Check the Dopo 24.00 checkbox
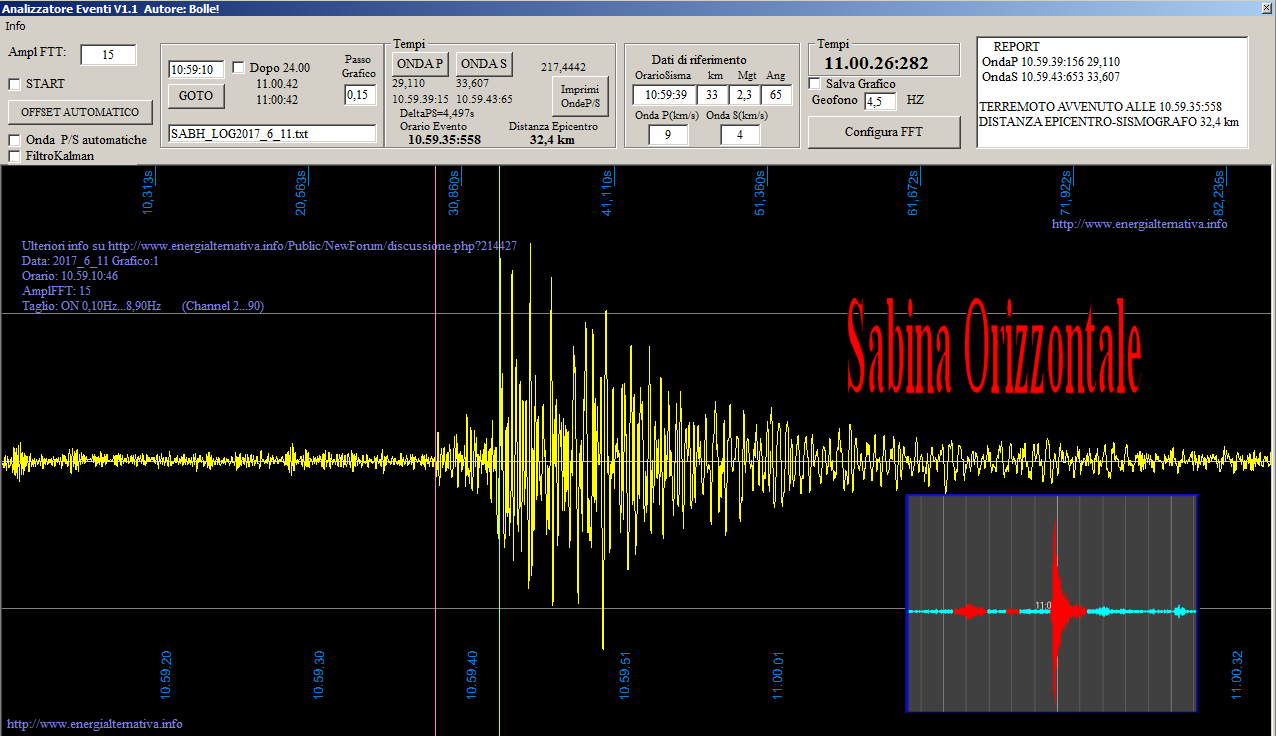 (238, 68)
